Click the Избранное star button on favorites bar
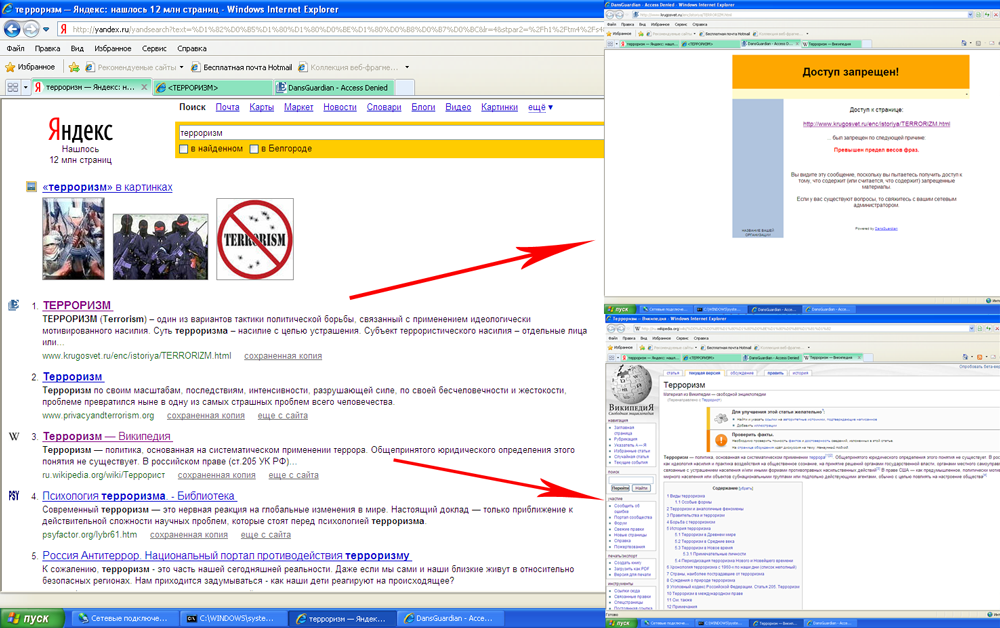 point(30,67)
